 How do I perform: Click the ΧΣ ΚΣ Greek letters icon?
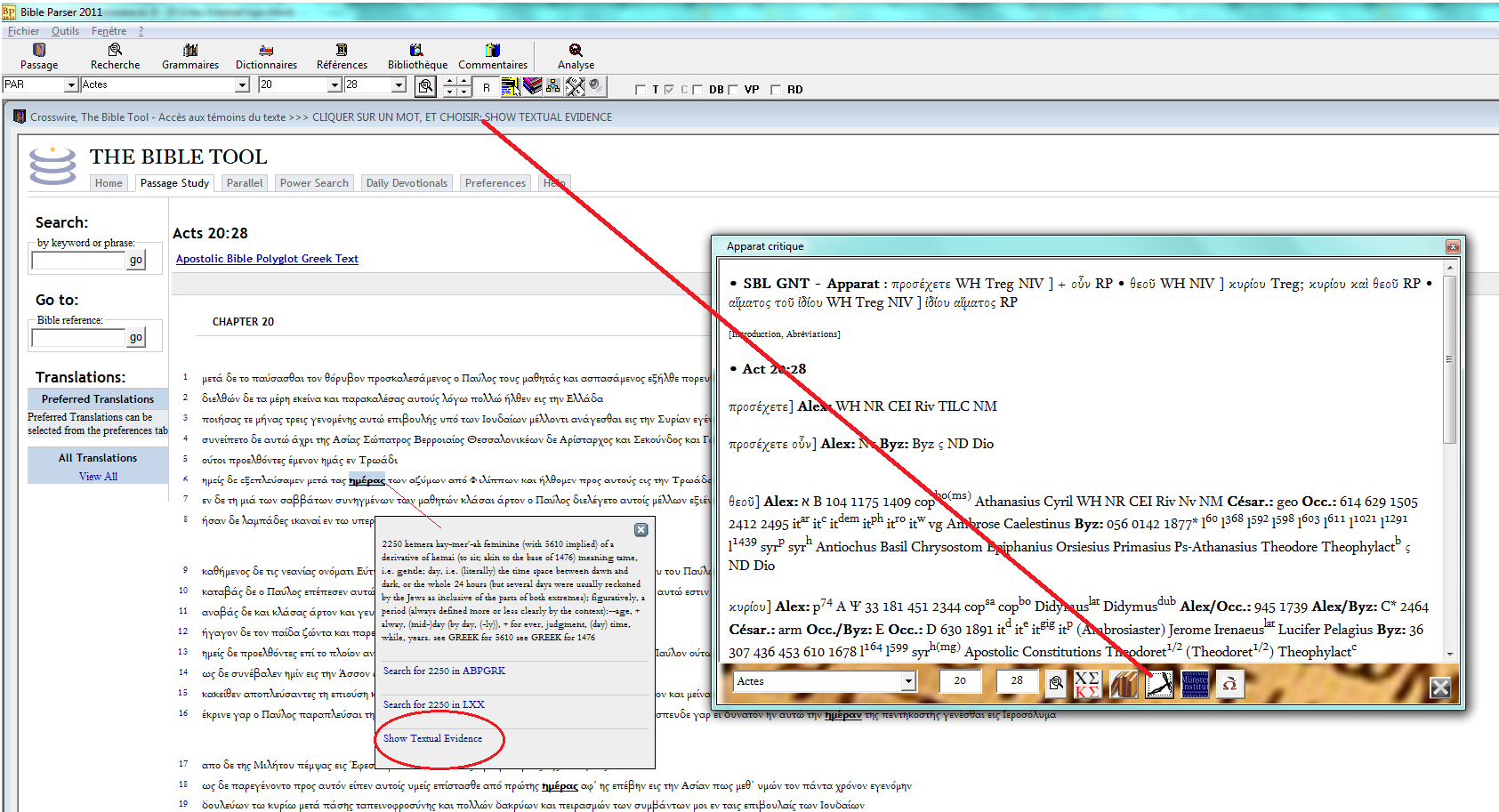point(1086,683)
